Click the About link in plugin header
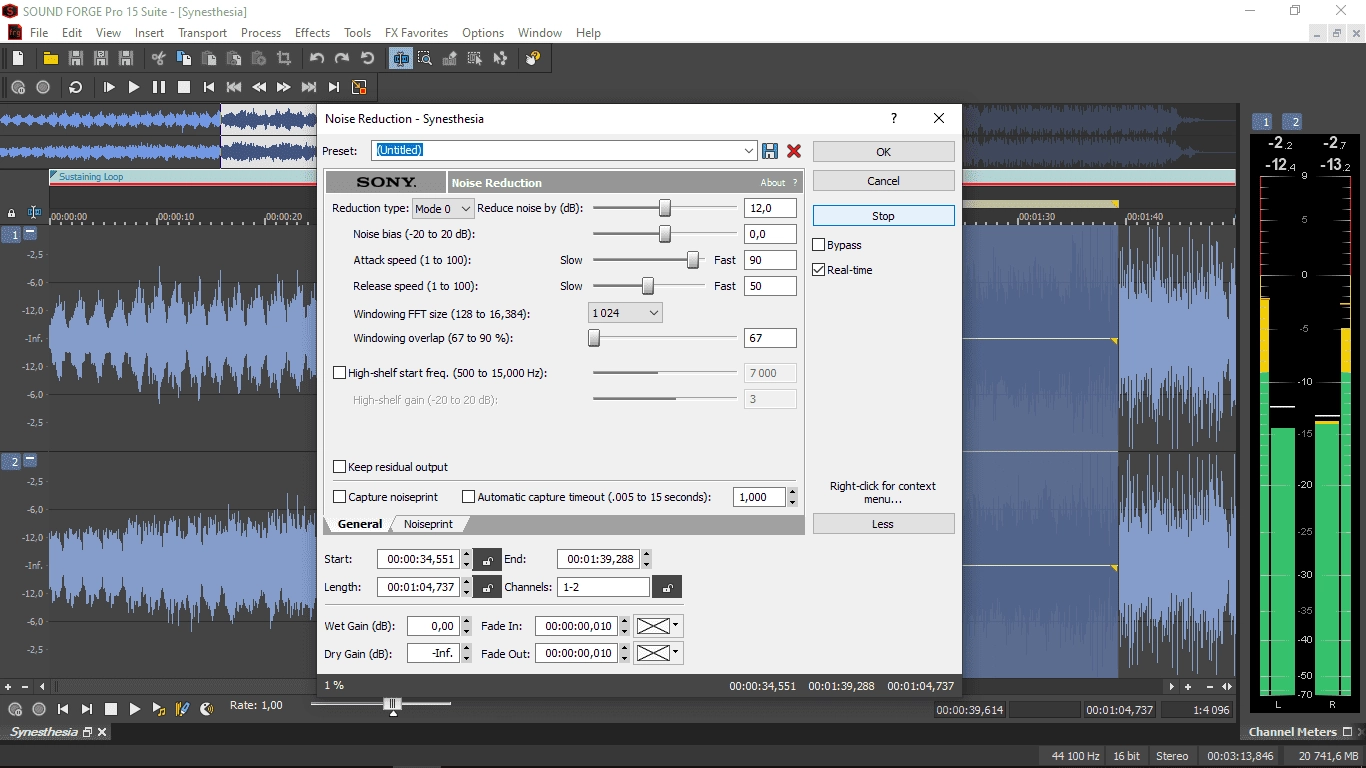Image resolution: width=1366 pixels, height=768 pixels. coord(773,183)
